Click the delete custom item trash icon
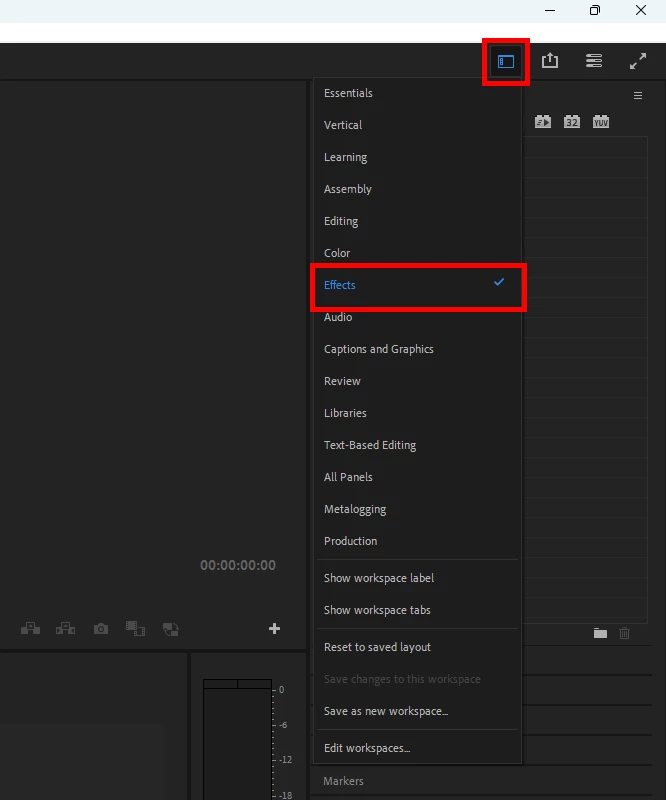 click(x=624, y=633)
